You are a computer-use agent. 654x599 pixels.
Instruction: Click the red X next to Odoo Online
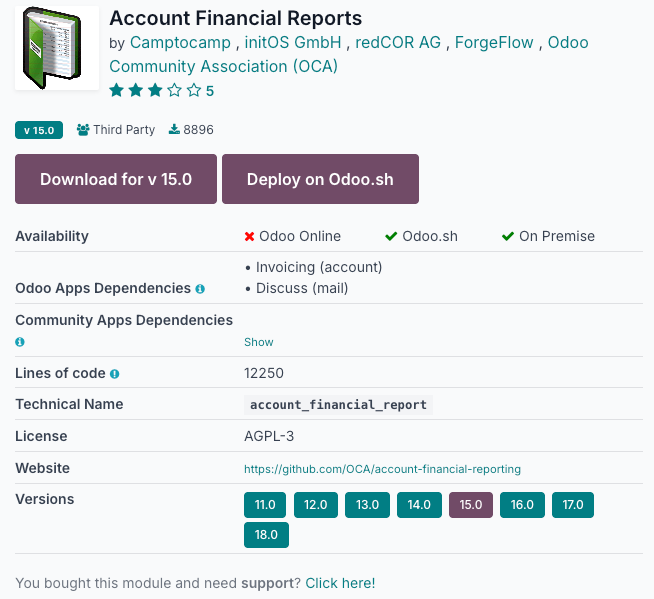249,237
